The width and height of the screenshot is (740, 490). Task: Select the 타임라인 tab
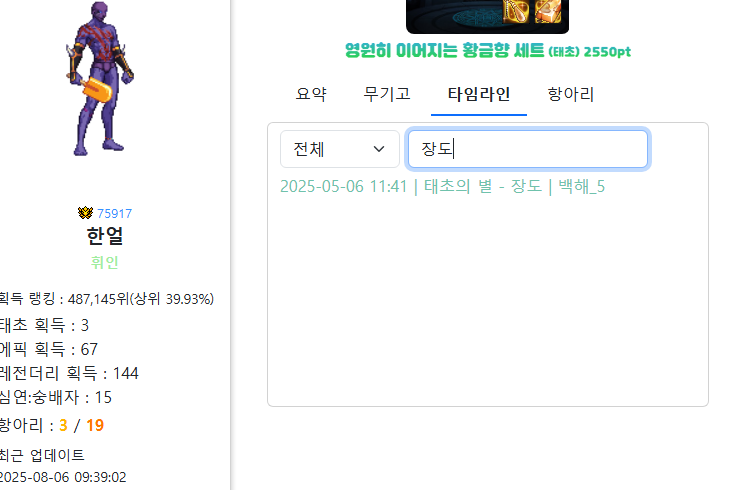(x=479, y=94)
